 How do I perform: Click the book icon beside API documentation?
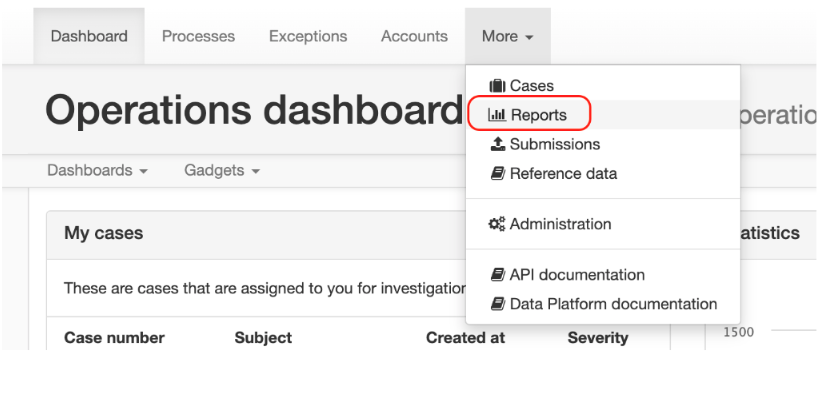coord(498,274)
